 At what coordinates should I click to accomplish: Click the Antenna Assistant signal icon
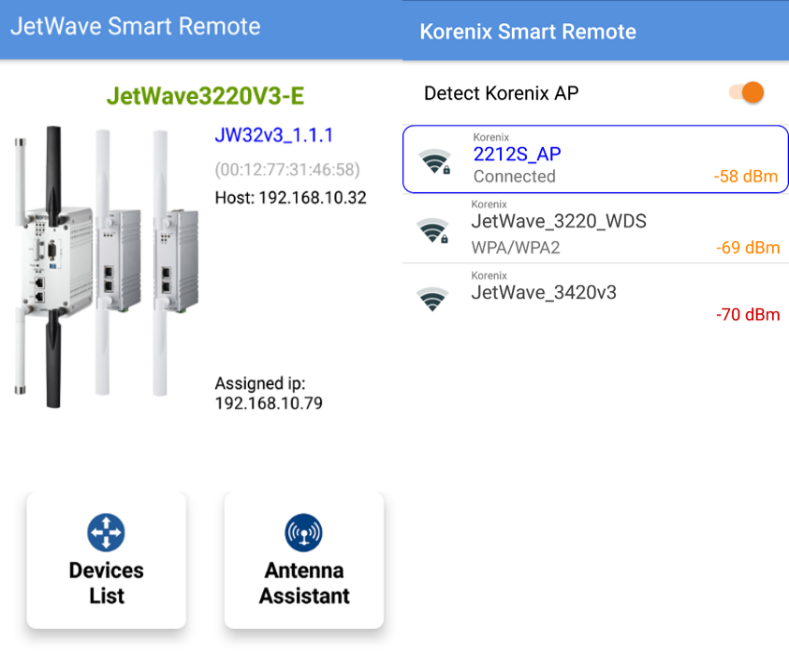click(303, 532)
